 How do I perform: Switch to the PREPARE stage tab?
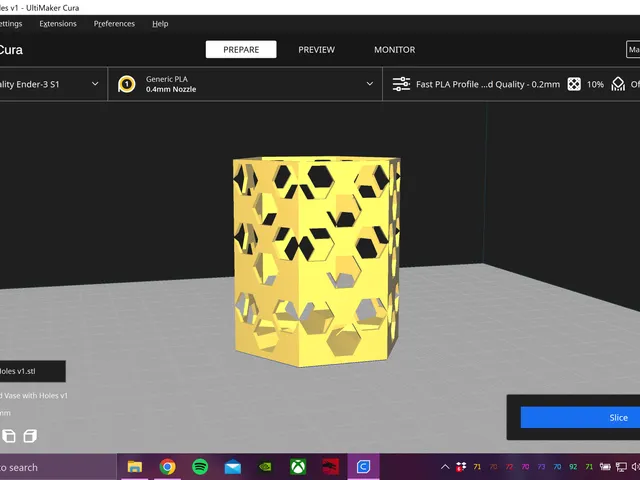point(241,49)
